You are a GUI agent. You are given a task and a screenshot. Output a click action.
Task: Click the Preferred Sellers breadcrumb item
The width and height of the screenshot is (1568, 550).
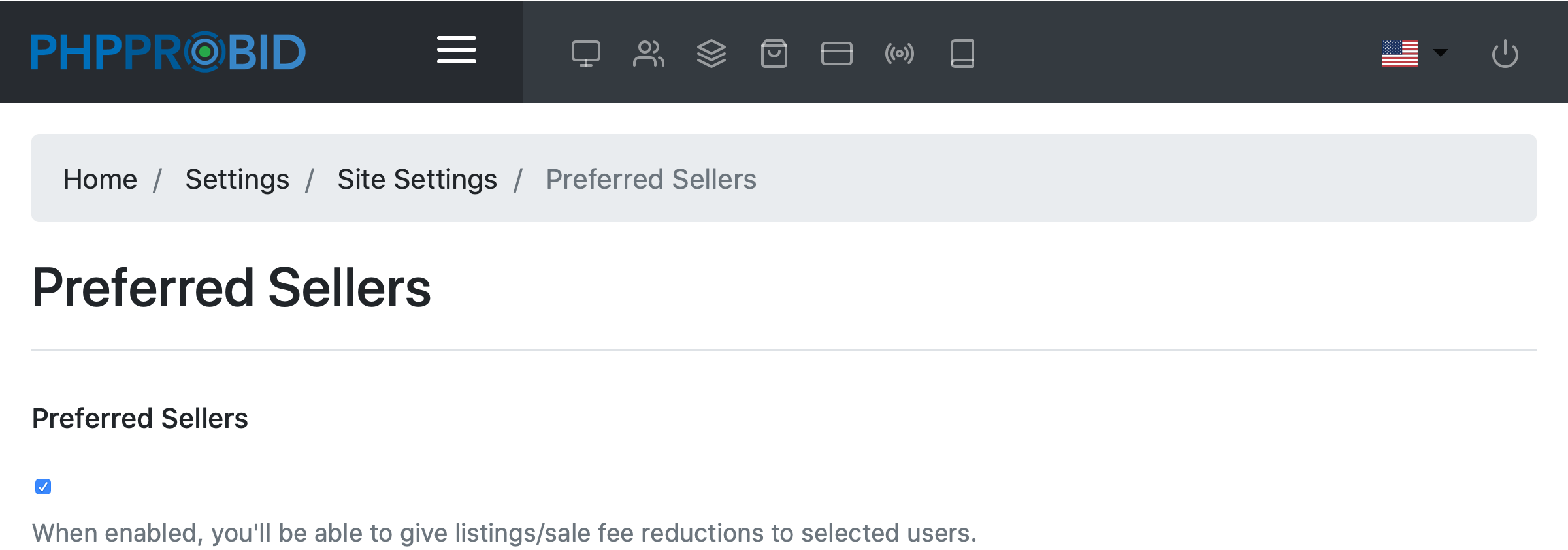point(651,179)
